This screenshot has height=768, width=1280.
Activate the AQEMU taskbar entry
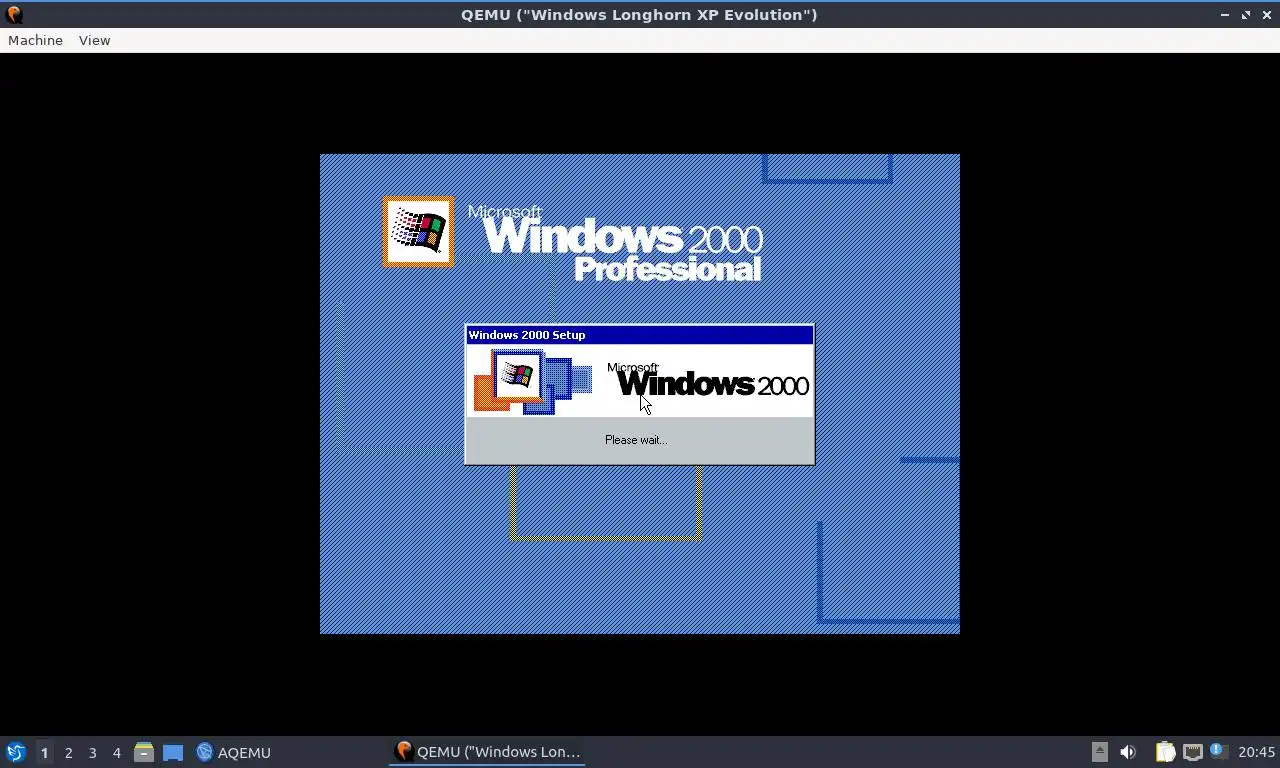(233, 752)
